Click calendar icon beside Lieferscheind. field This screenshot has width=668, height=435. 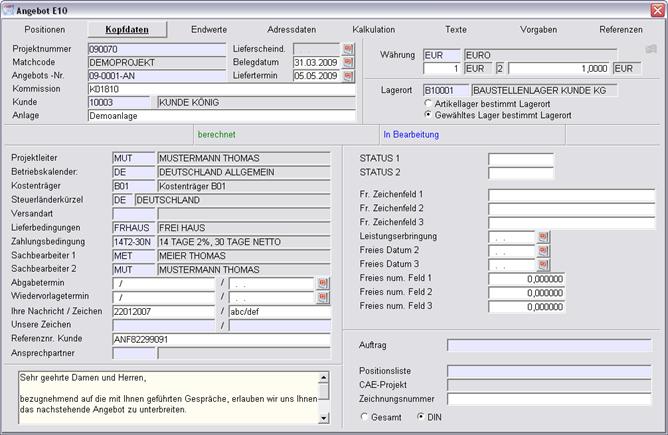[x=349, y=48]
